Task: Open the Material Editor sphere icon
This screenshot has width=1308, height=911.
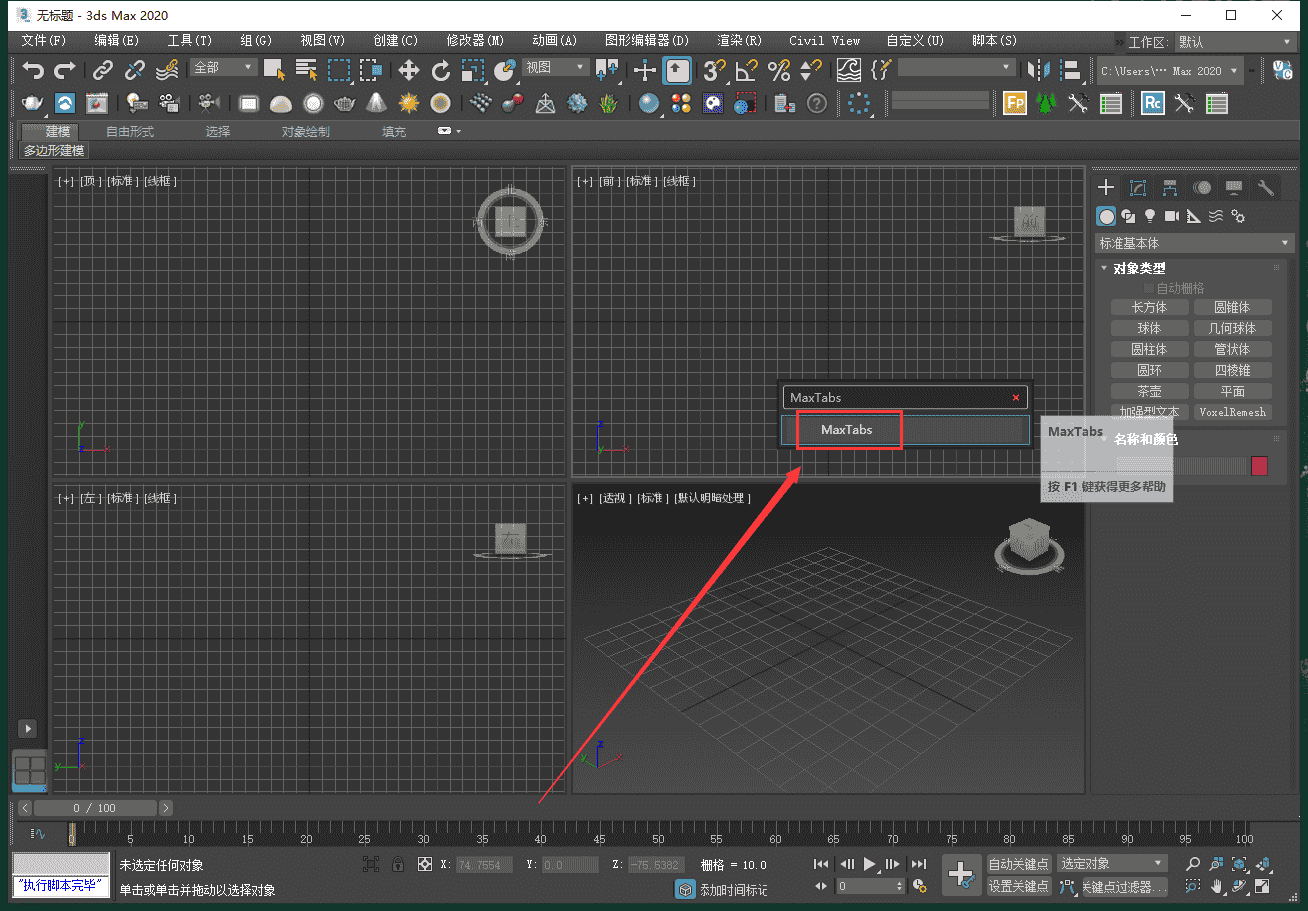Action: click(x=649, y=103)
